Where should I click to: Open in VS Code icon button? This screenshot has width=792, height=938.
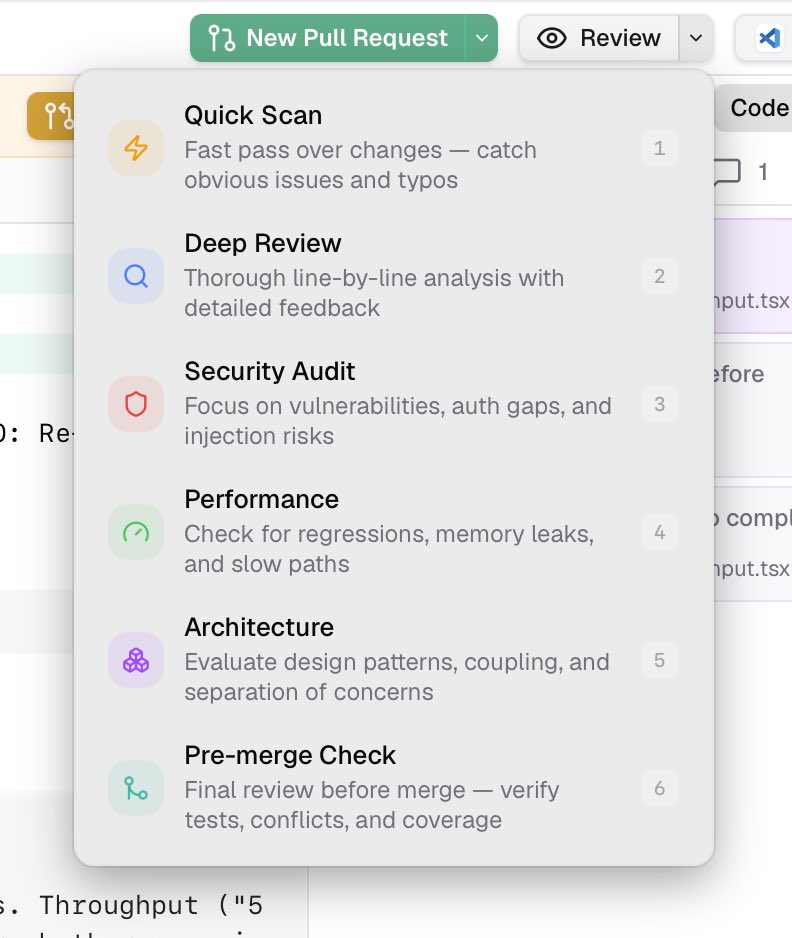click(769, 38)
